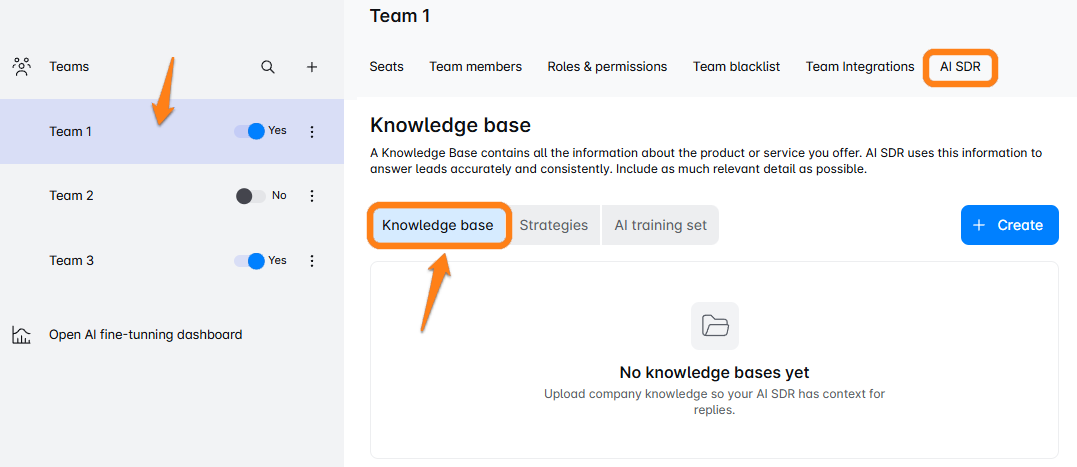1077x467 pixels.
Task: Add a new team with plus icon
Action: click(312, 67)
